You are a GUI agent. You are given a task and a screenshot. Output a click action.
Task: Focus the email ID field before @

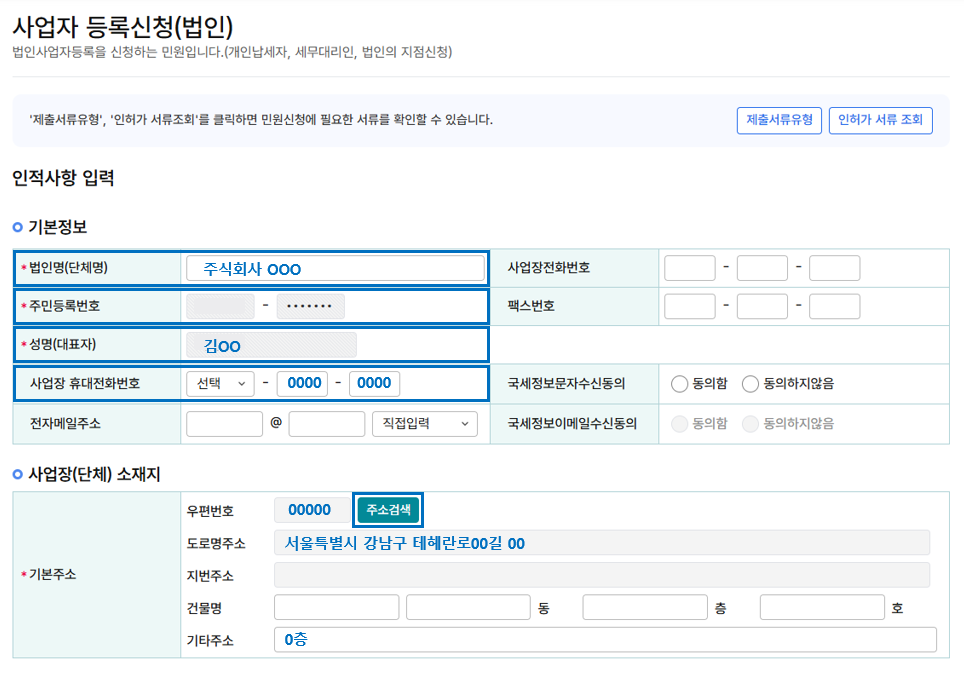pos(224,424)
